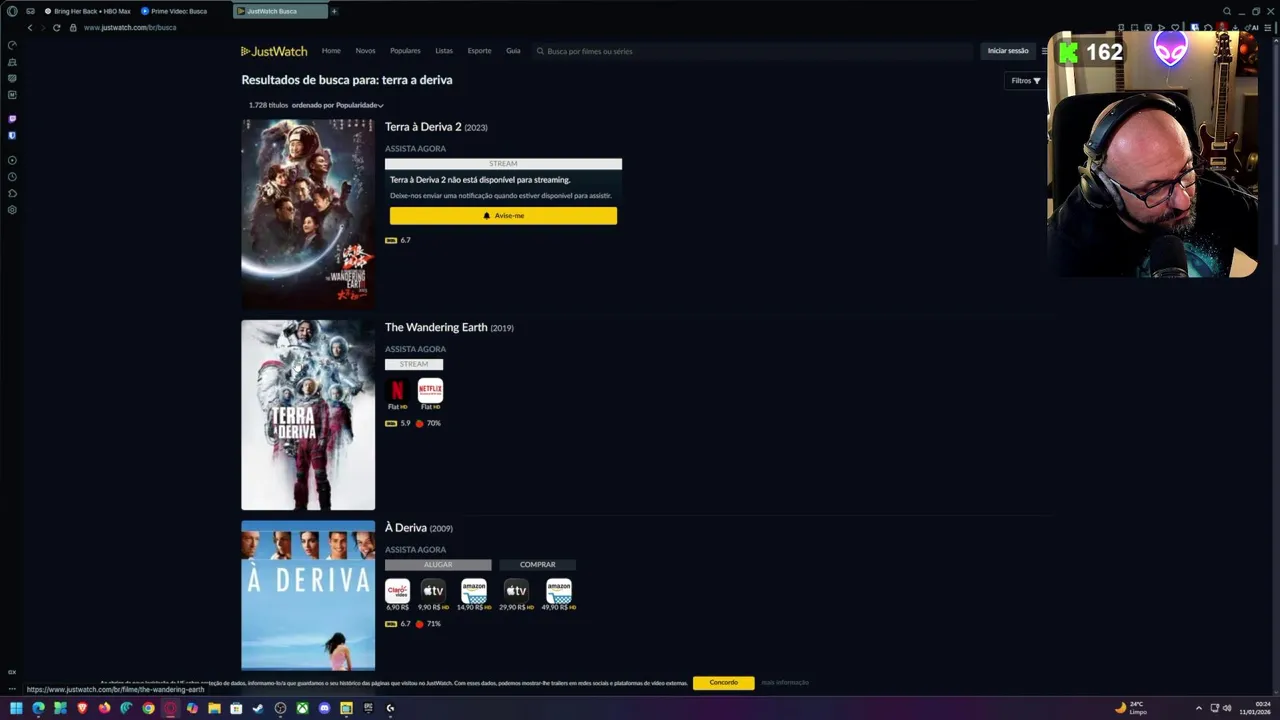Open the Windows Start button

click(16, 708)
